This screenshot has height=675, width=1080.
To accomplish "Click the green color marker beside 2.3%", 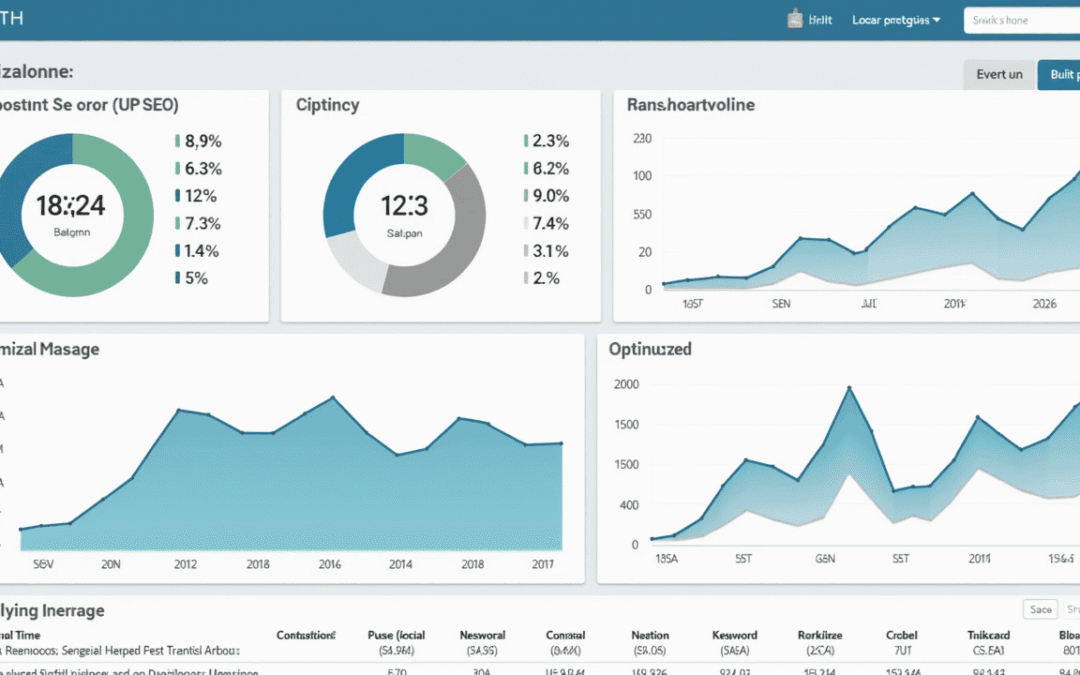I will pos(526,141).
